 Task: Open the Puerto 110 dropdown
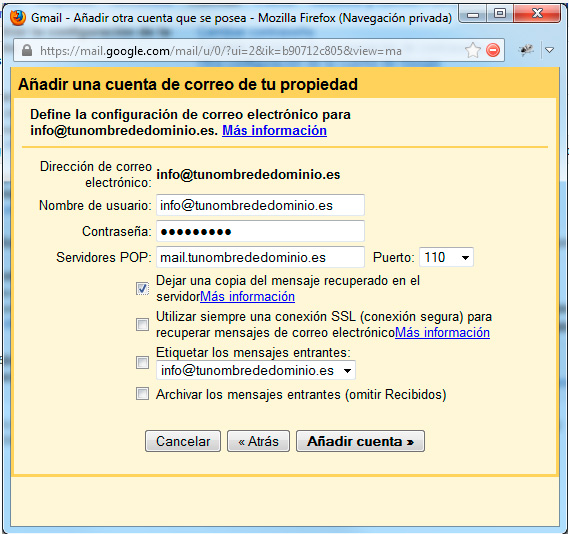pyautogui.click(x=446, y=257)
